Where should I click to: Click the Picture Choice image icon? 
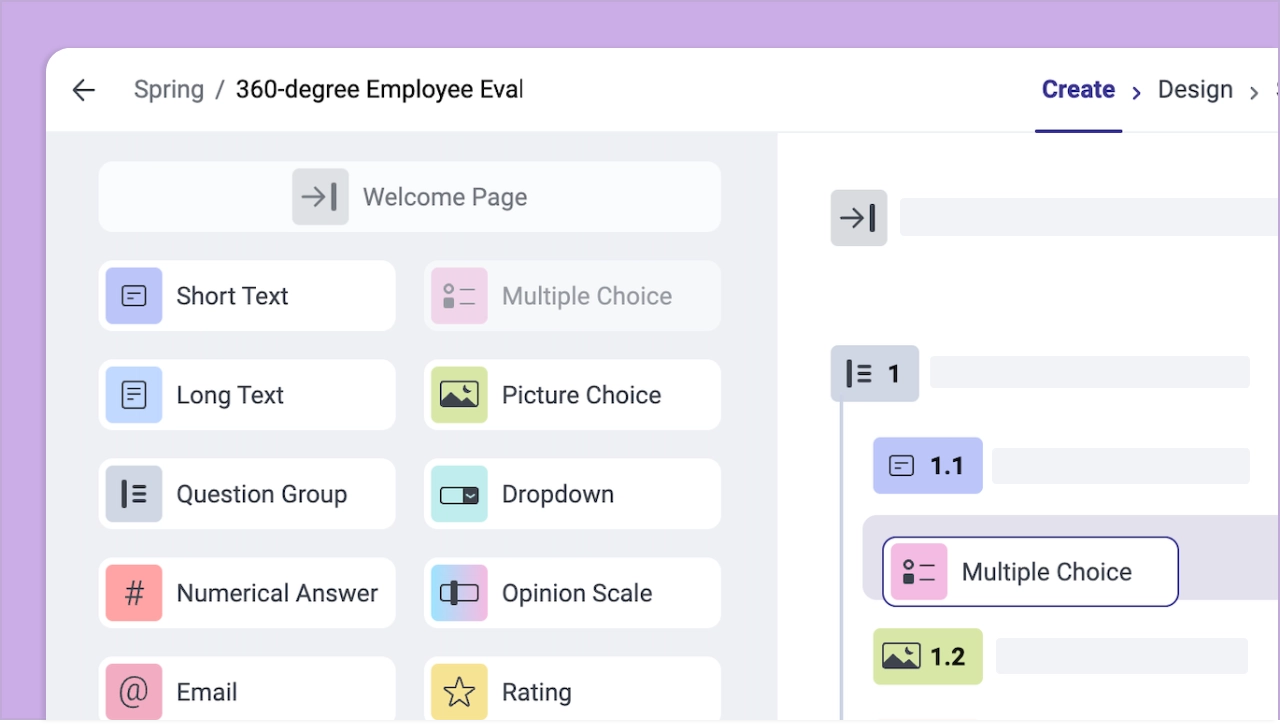[459, 395]
